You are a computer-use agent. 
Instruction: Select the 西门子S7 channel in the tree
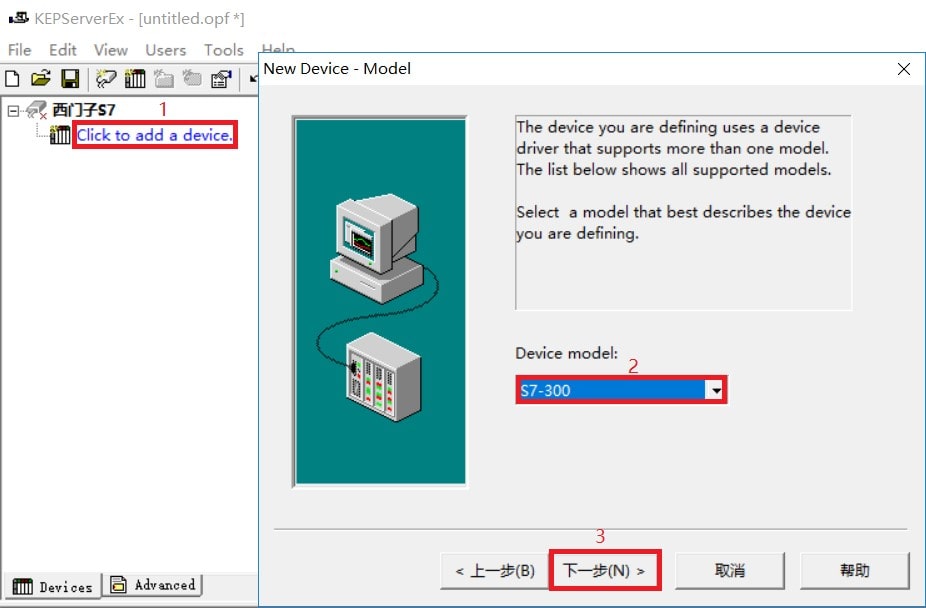pyautogui.click(x=84, y=110)
